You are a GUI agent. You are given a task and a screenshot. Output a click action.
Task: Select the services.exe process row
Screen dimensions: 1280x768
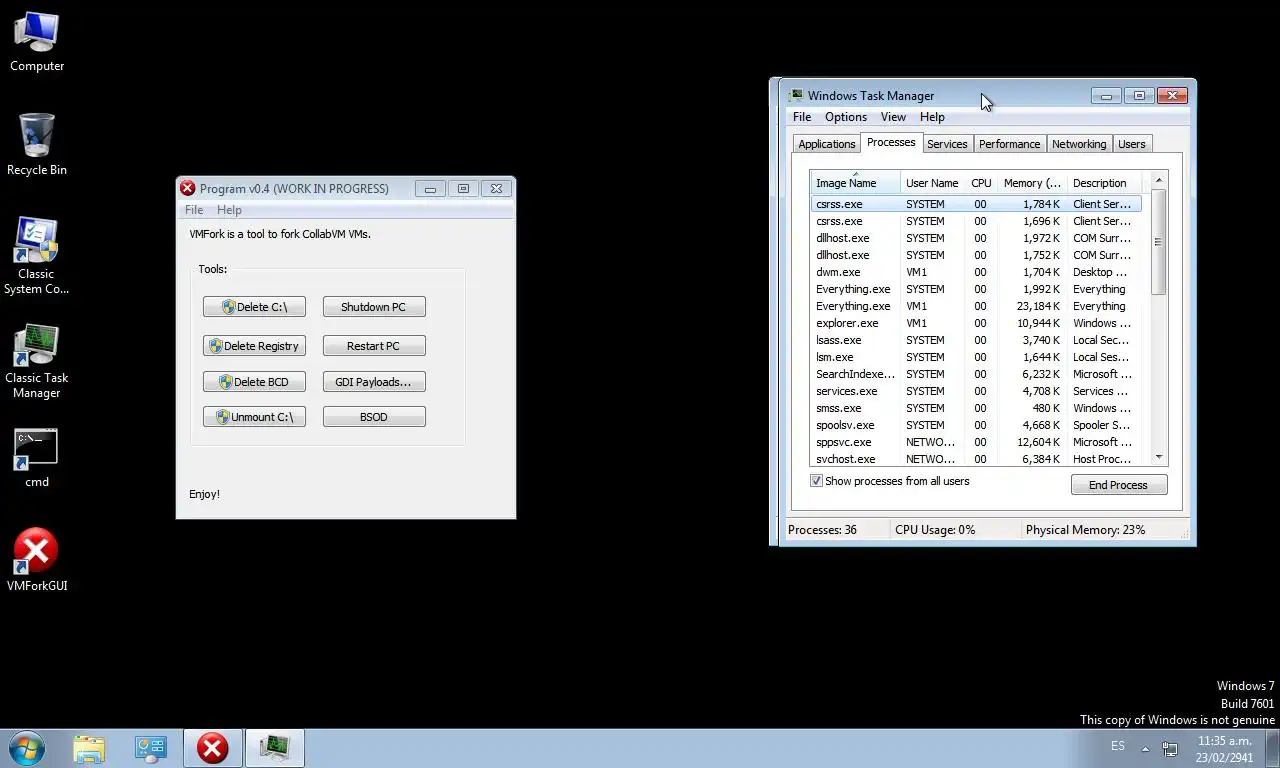pos(976,391)
